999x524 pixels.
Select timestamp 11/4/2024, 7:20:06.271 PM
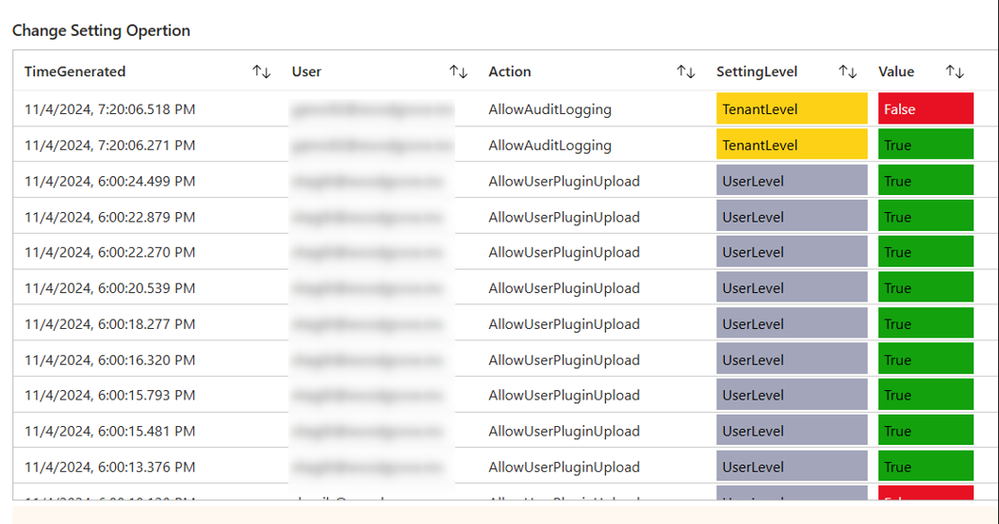(110, 145)
